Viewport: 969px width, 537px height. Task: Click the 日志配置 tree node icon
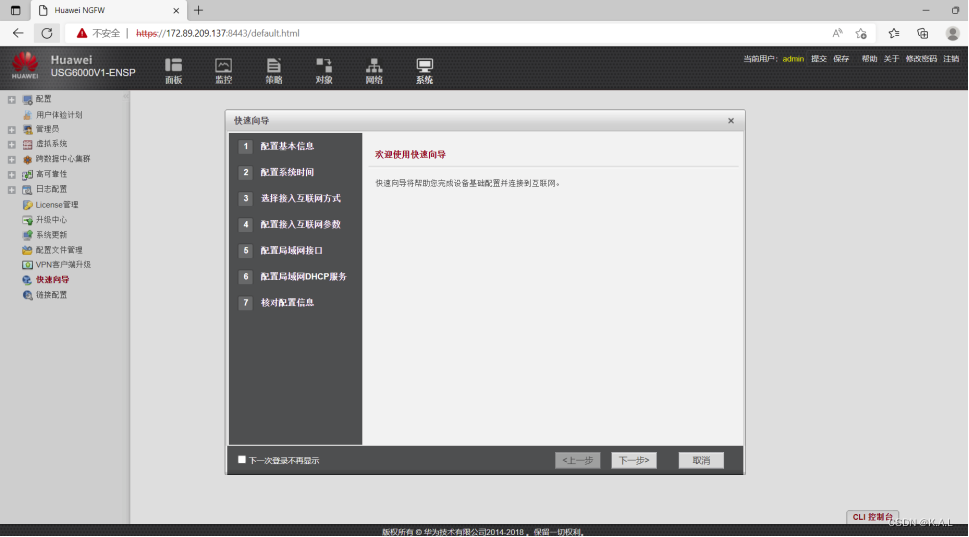tap(27, 189)
